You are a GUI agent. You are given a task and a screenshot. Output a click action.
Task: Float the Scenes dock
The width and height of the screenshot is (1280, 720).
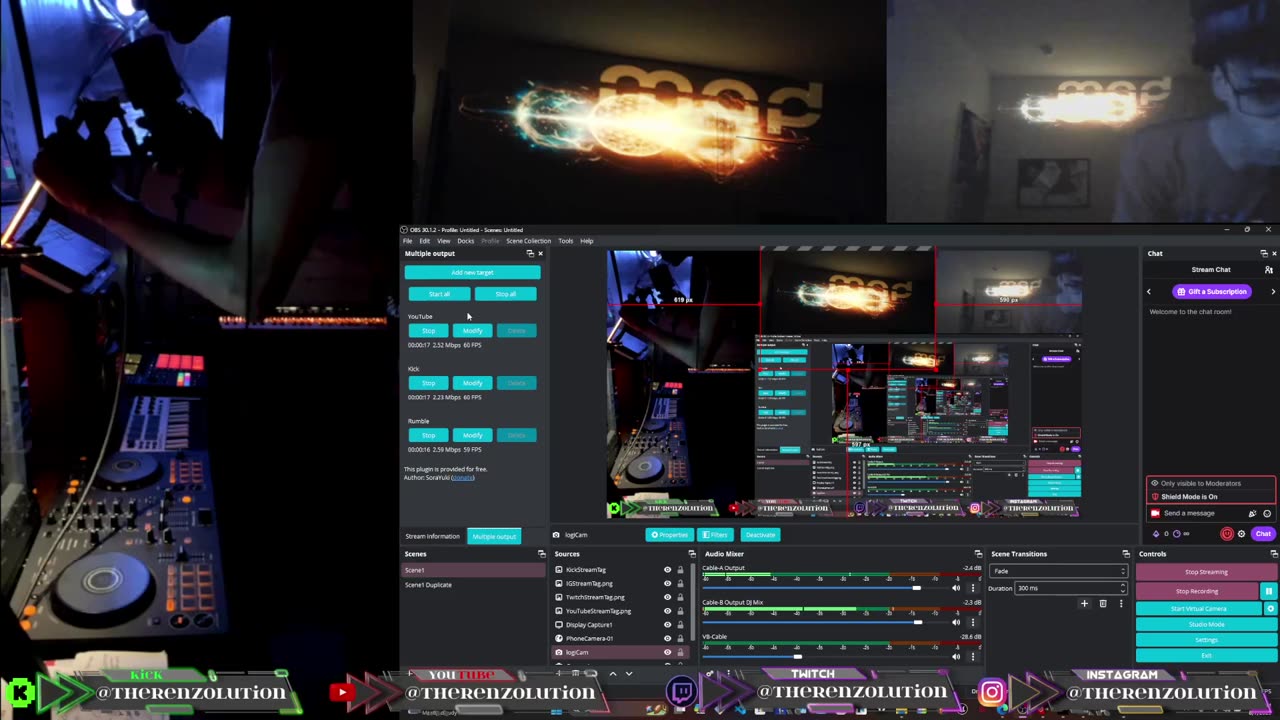pyautogui.click(x=541, y=554)
